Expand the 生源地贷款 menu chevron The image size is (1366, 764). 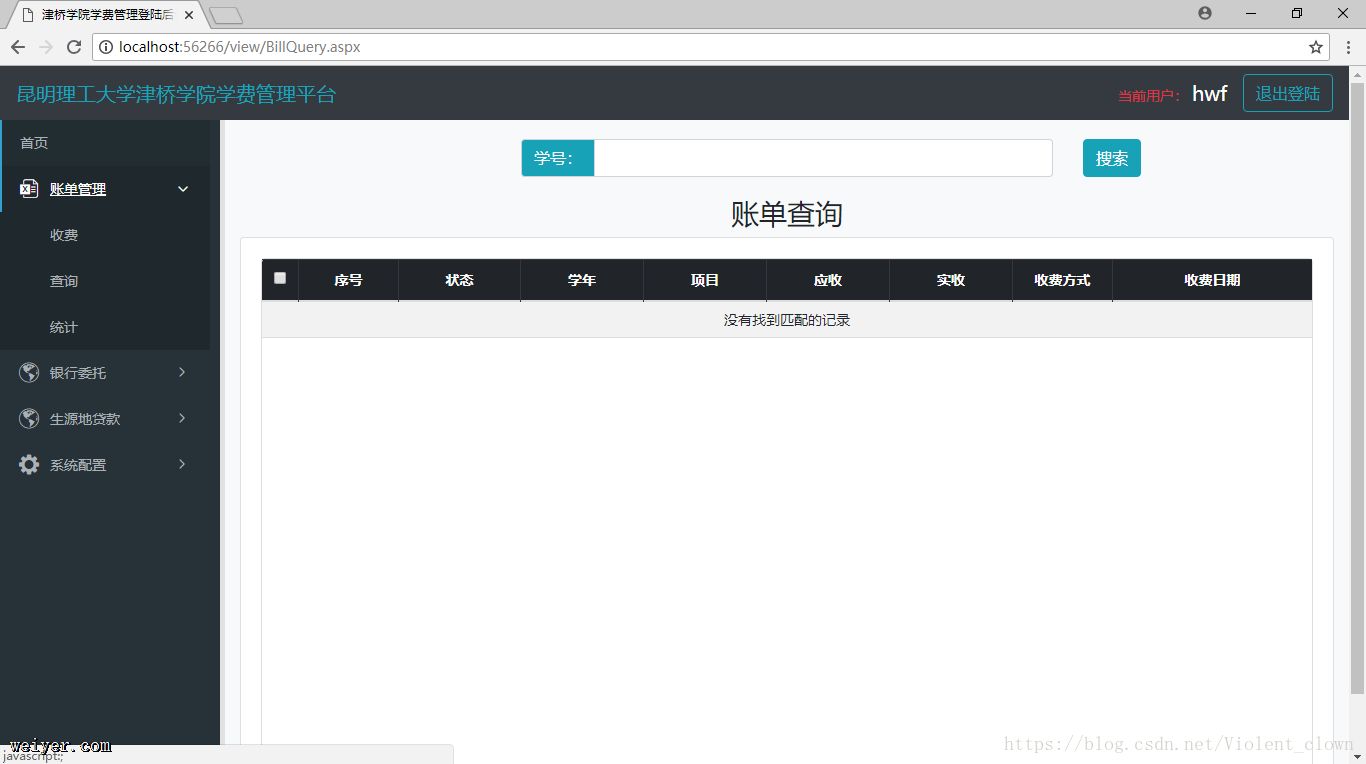coord(182,418)
